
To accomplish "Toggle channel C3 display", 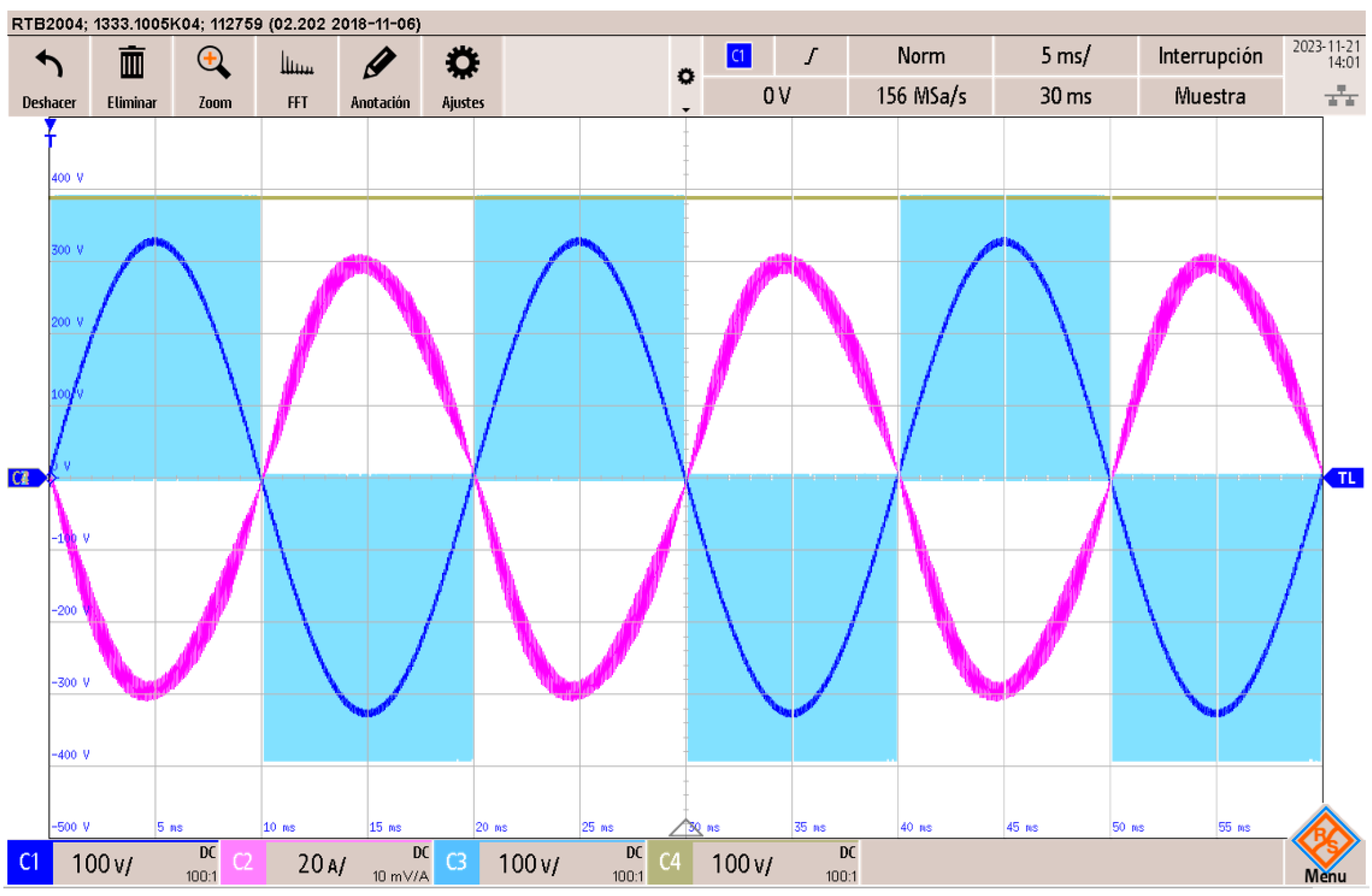I will click(x=456, y=863).
